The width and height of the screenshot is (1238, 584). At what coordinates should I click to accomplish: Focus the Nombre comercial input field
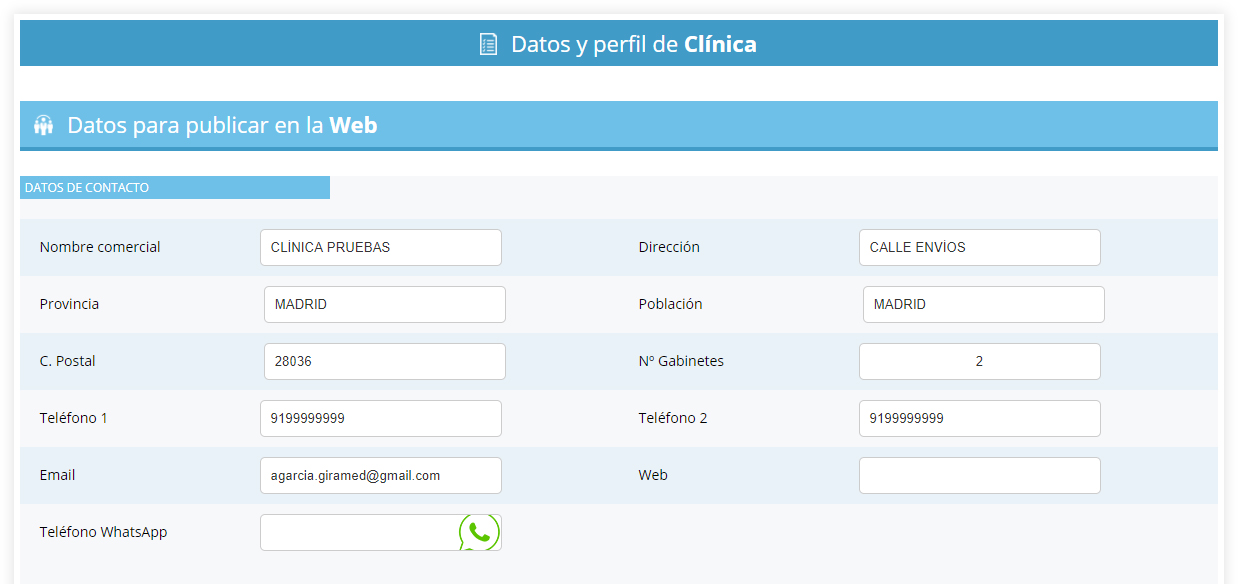(x=380, y=247)
